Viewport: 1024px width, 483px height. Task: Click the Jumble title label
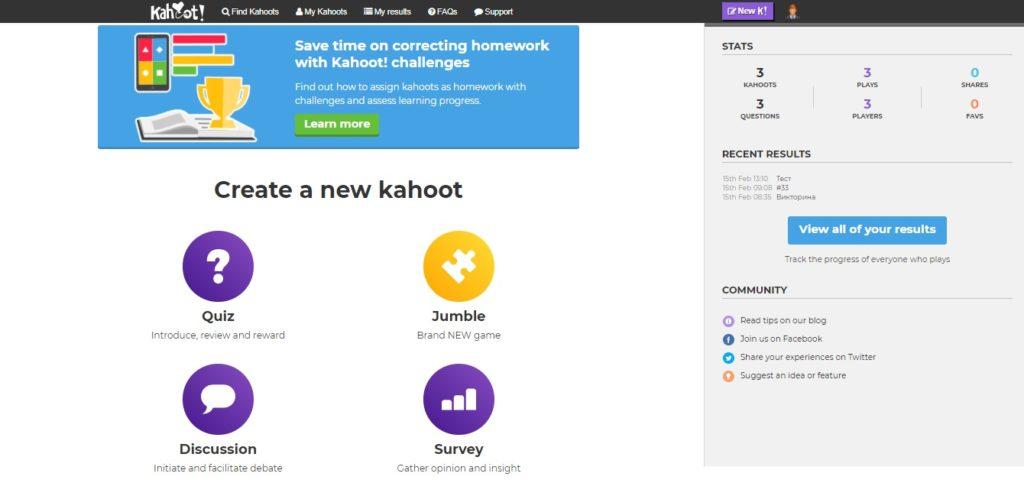(458, 317)
